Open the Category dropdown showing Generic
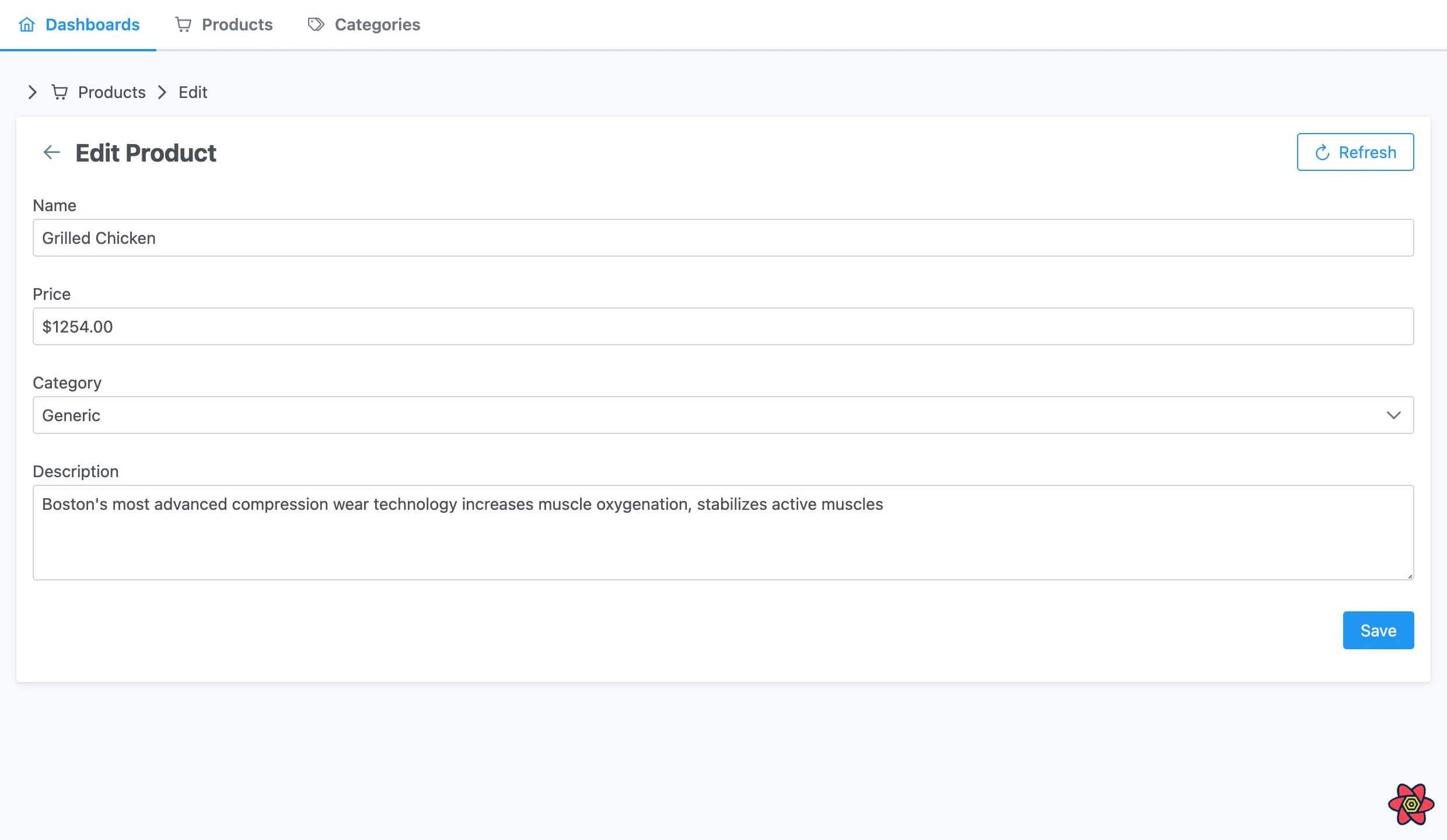 pos(723,415)
